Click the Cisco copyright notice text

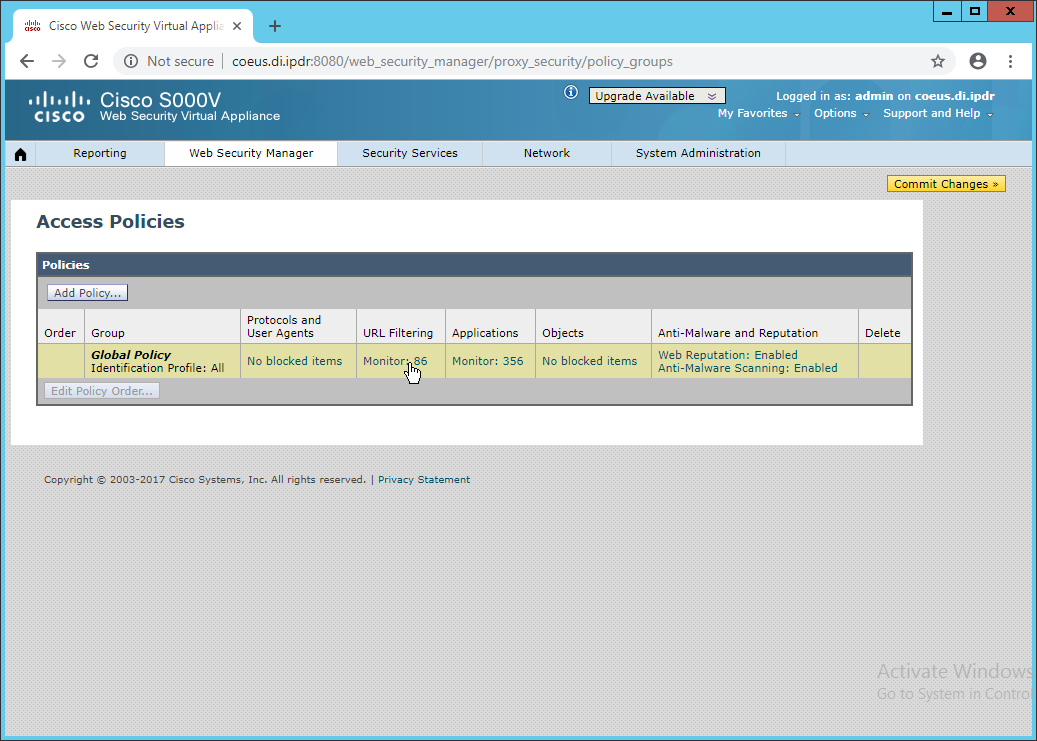coord(205,480)
